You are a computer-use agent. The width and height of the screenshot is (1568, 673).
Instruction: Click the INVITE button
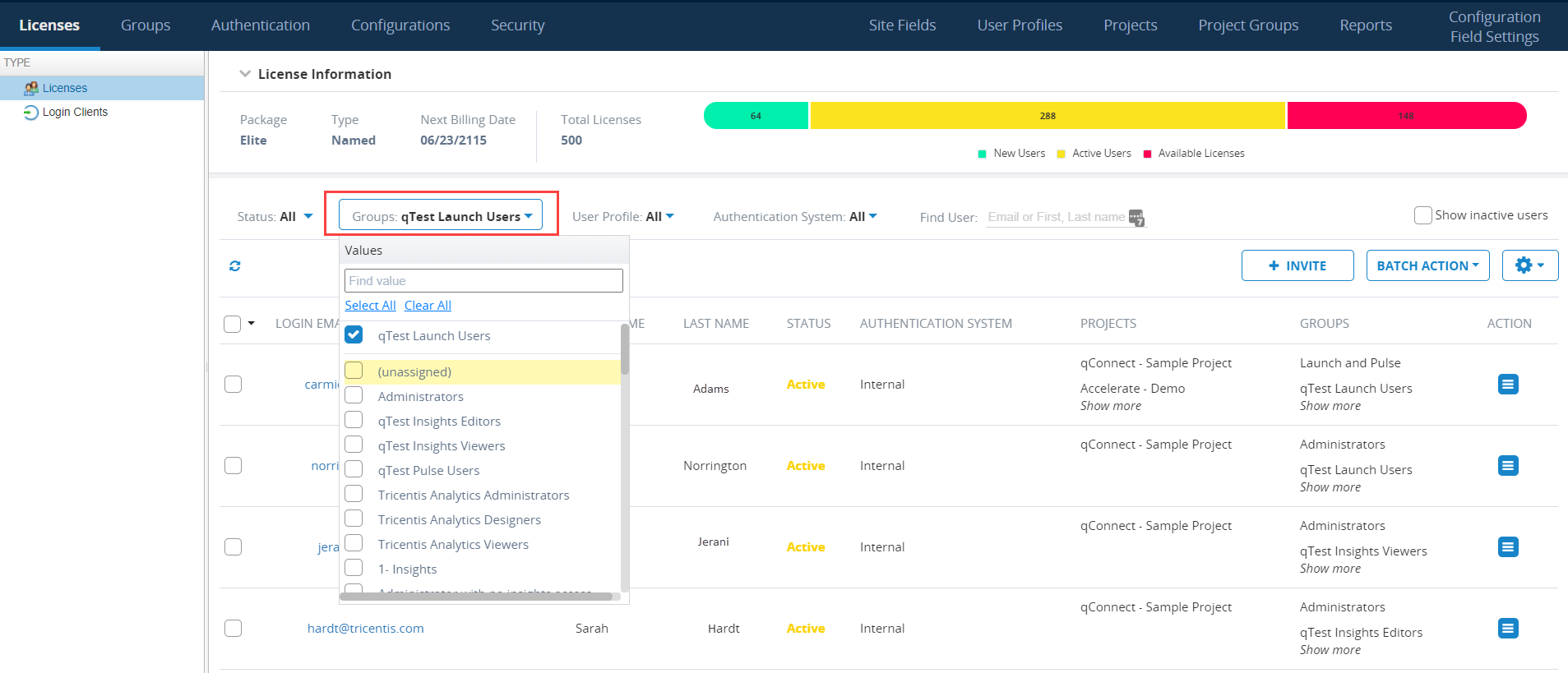(1297, 265)
